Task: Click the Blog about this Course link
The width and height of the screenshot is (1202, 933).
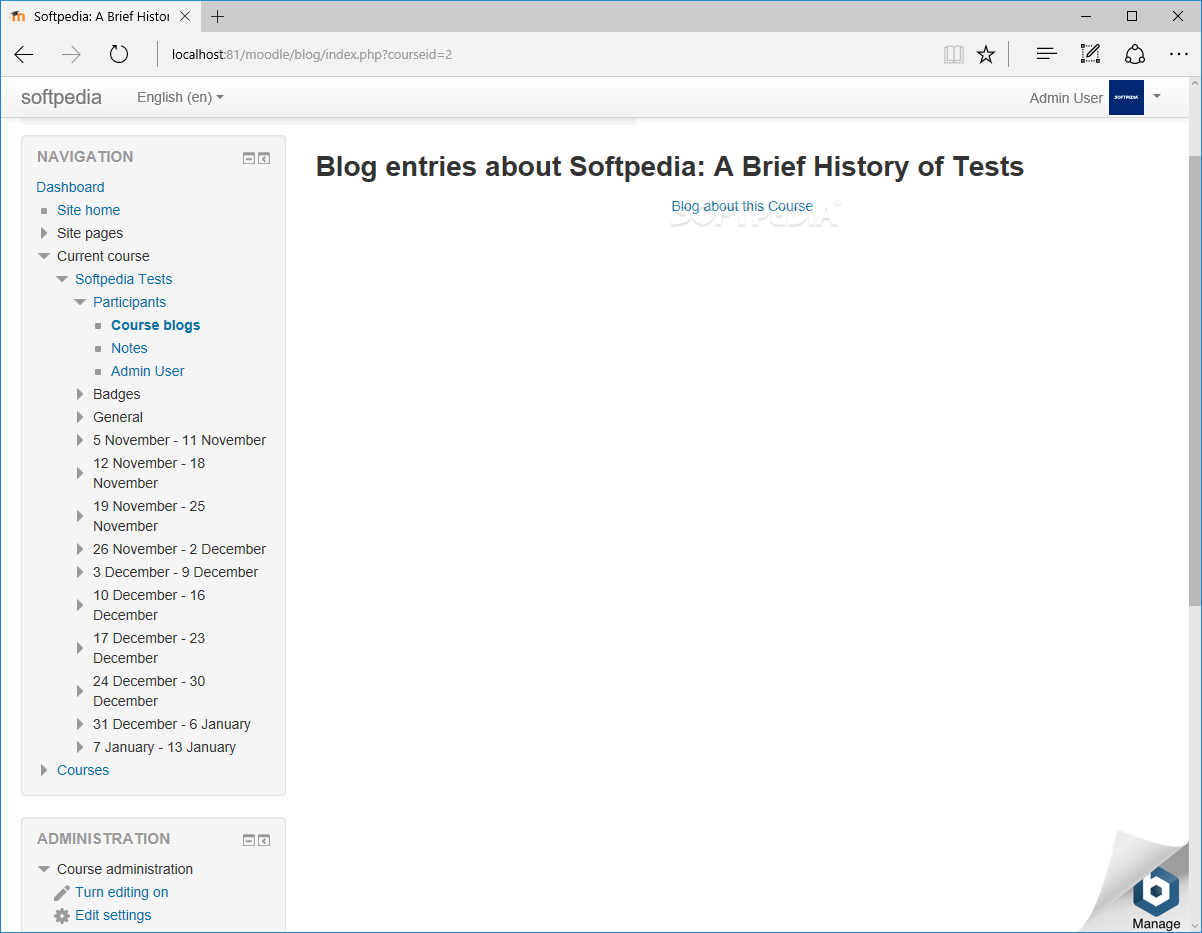Action: click(x=742, y=206)
